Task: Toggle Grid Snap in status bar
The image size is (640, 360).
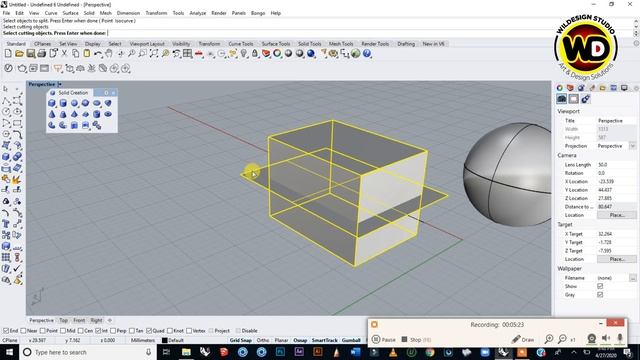Action: 240,340
